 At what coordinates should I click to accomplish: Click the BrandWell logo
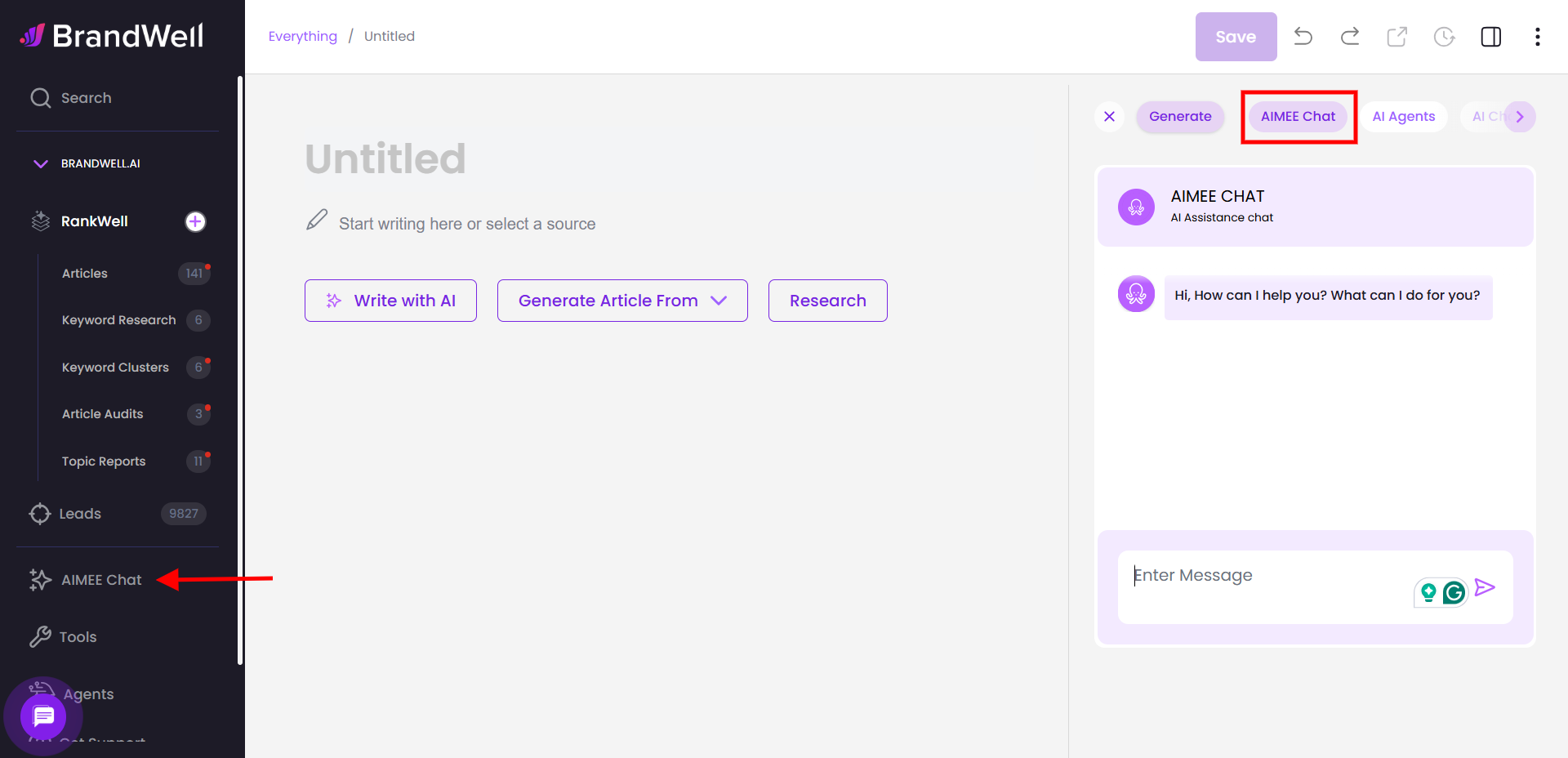[112, 36]
